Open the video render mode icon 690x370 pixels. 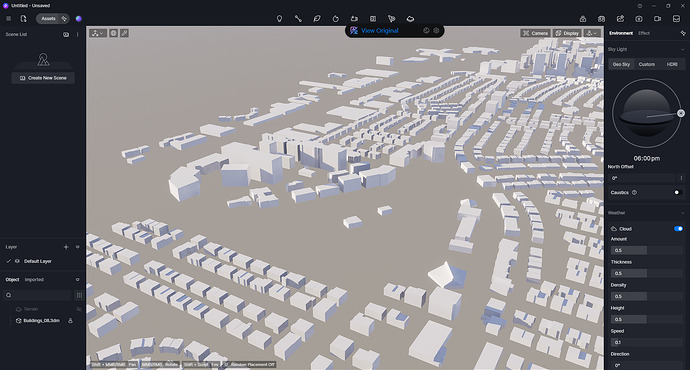point(657,18)
